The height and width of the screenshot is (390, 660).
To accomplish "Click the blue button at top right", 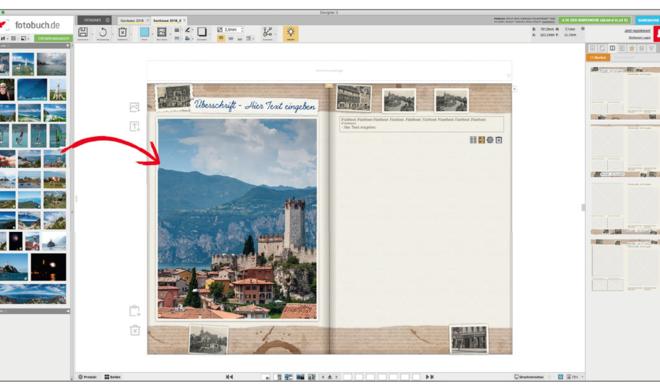I will [647, 20].
